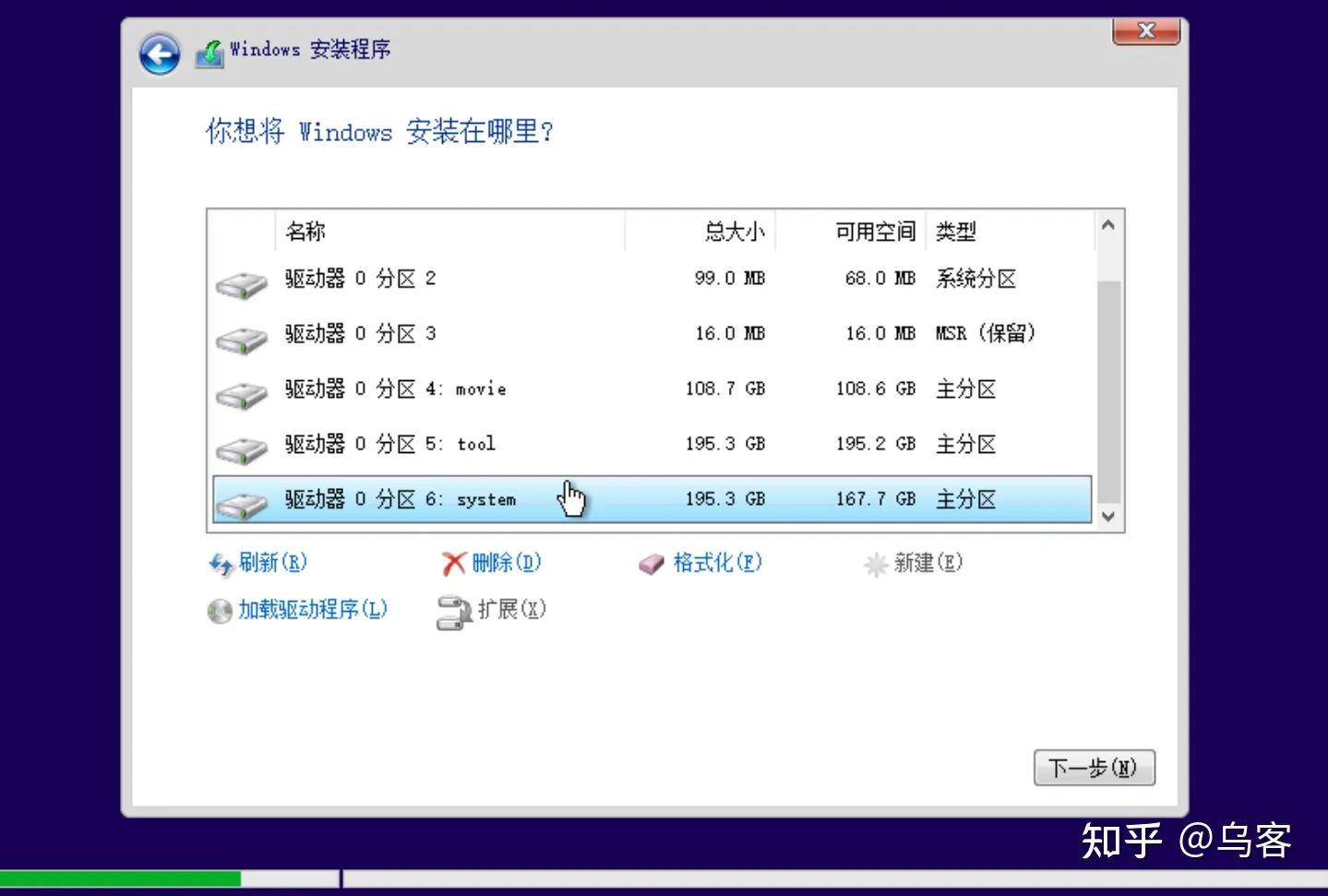Image resolution: width=1328 pixels, height=896 pixels.
Task: Select the tool partition row
Action: pos(646,444)
